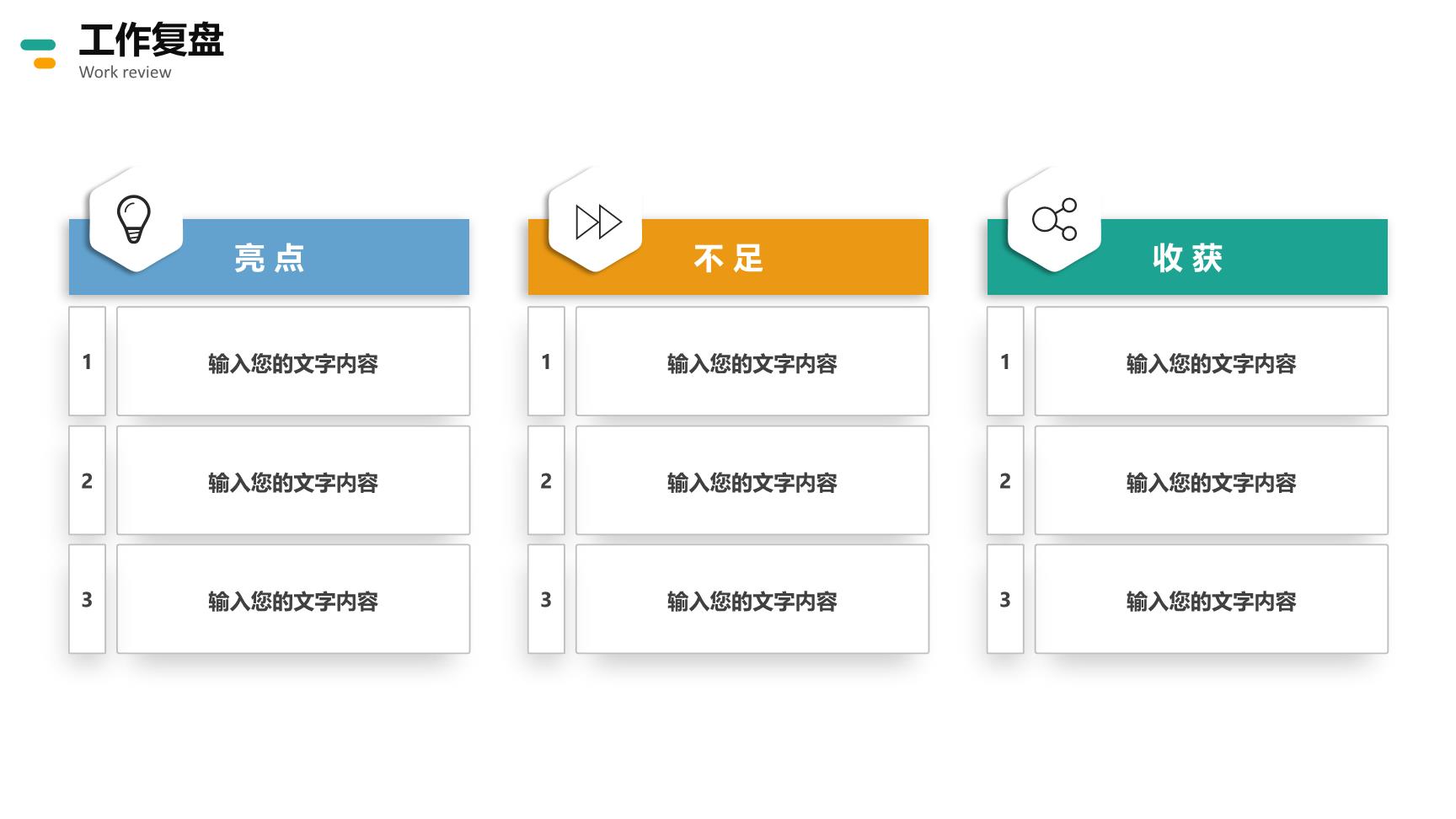1456x819 pixels.
Task: Click number 1 box under 亮点
Action: click(x=87, y=361)
